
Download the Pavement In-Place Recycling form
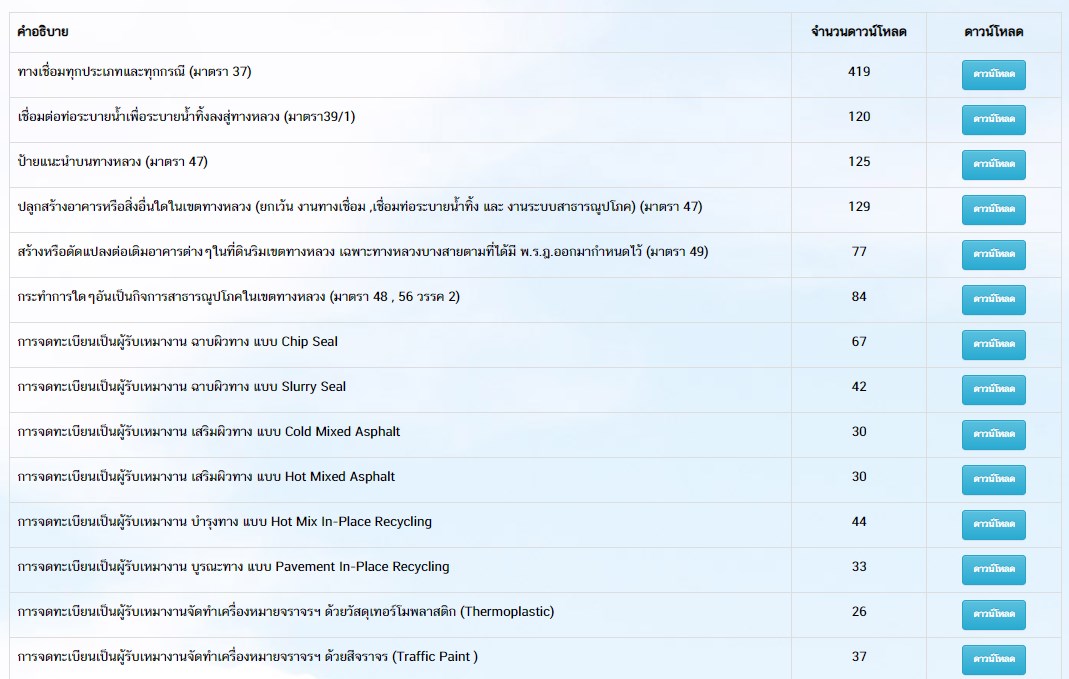[993, 569]
